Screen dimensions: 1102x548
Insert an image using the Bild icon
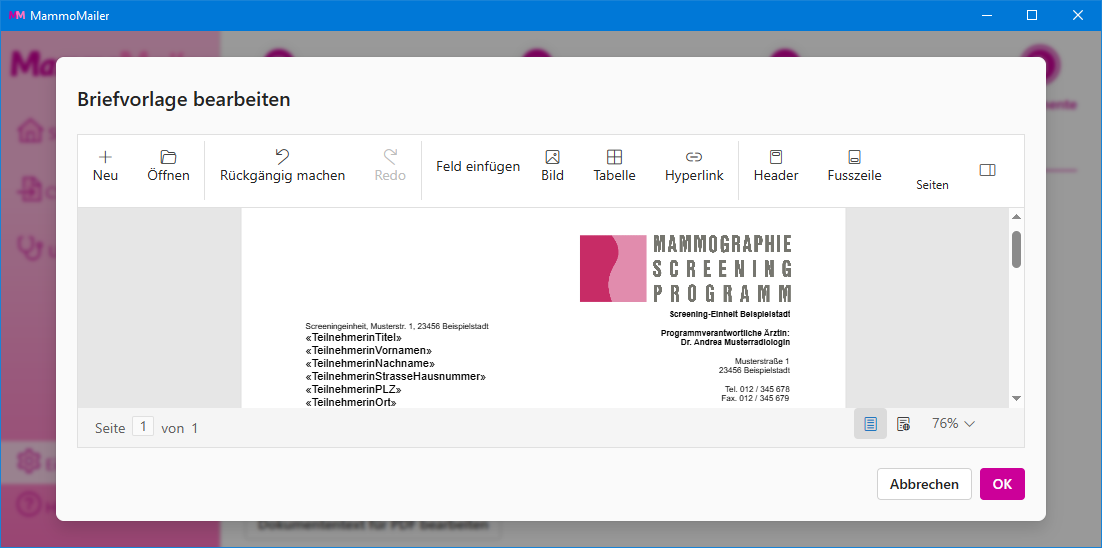coord(552,157)
